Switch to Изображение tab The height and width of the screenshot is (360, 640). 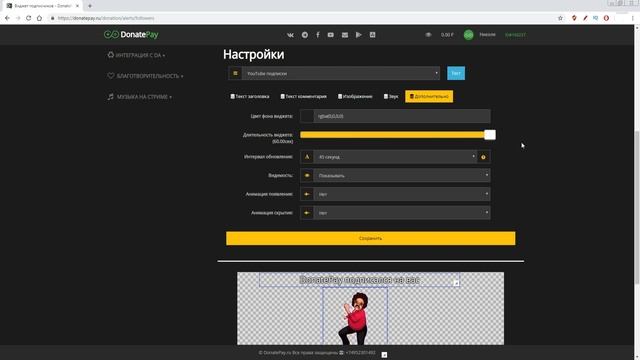point(355,97)
